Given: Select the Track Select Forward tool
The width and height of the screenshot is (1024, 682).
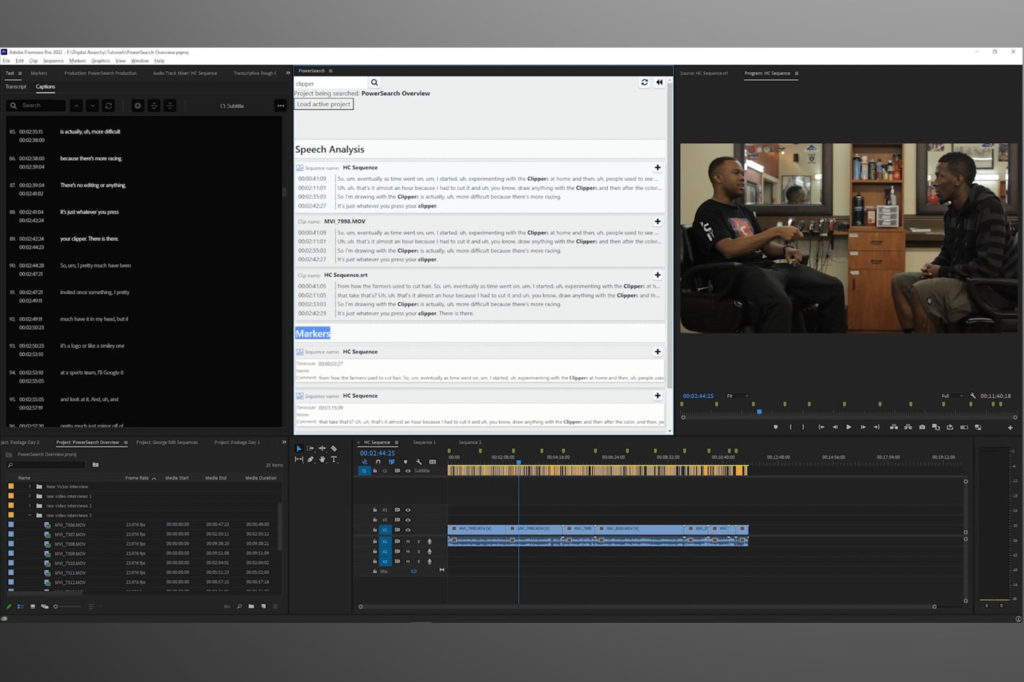Looking at the screenshot, I should pyautogui.click(x=310, y=449).
